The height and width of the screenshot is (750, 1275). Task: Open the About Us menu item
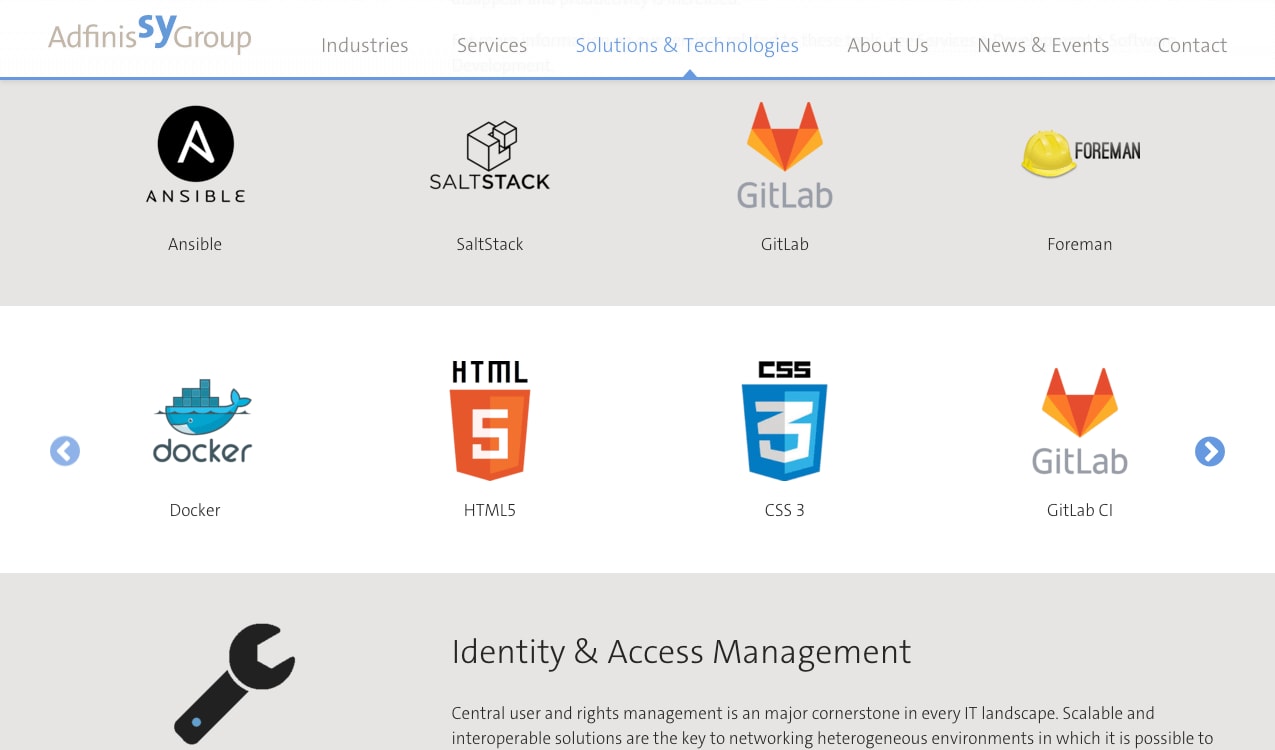tap(888, 45)
